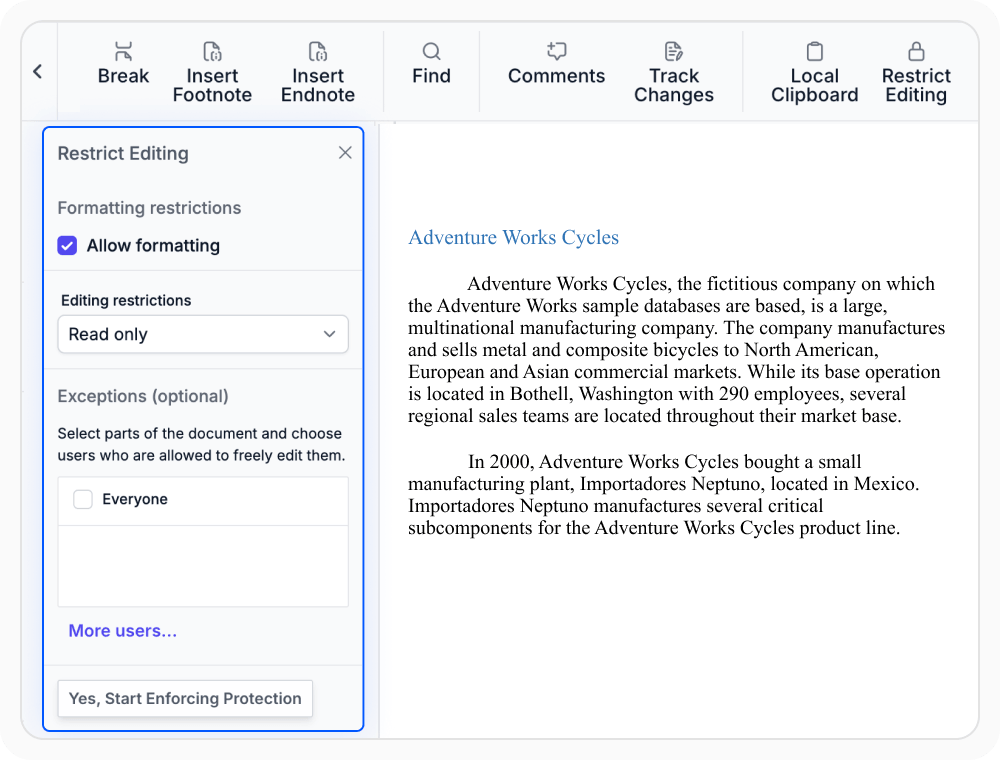Click the Adventure Works Cycles heading
This screenshot has width=1000, height=760.
[x=513, y=237]
